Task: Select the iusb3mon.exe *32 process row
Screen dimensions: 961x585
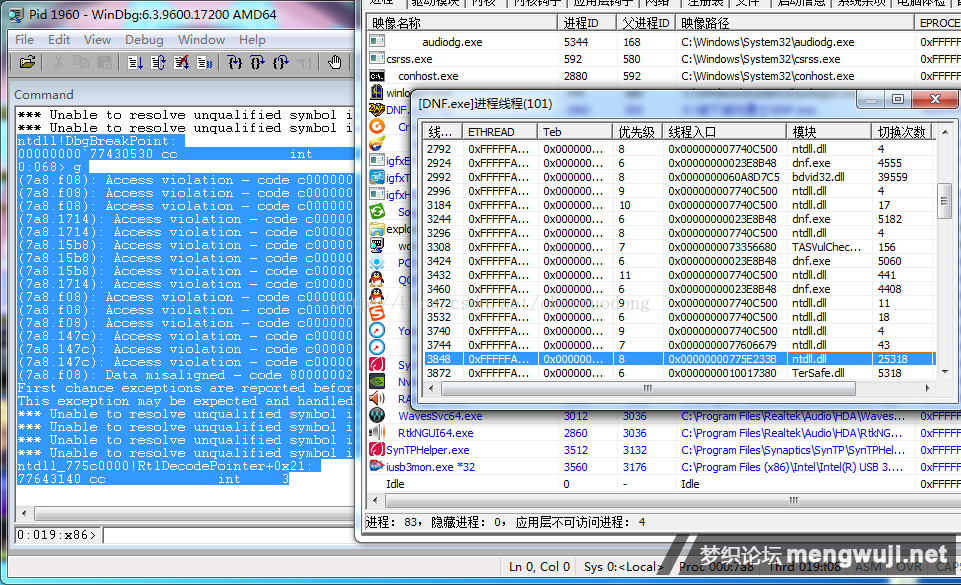Action: tap(664, 467)
